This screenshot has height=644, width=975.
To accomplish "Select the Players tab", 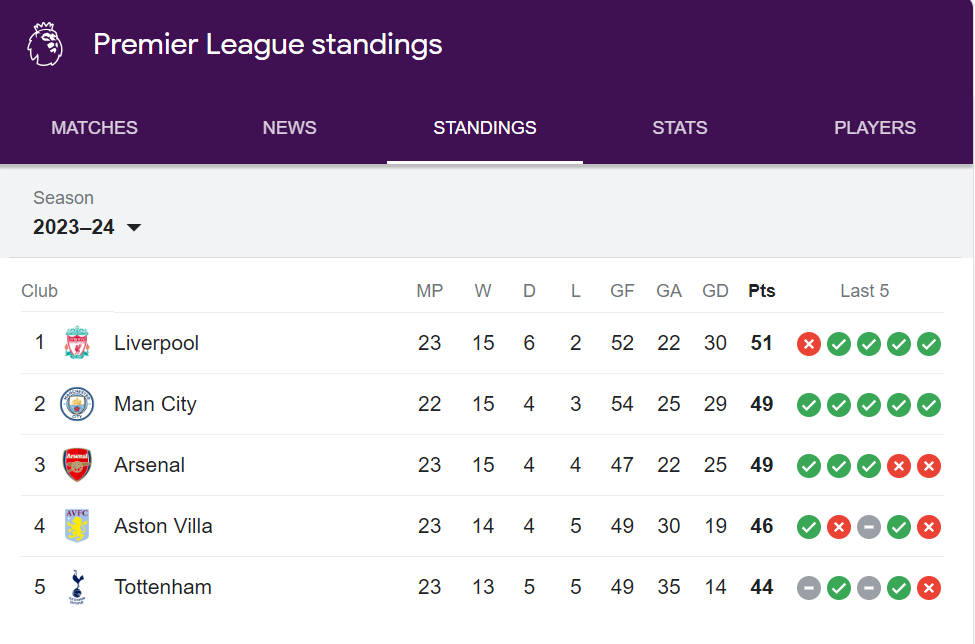I will [x=875, y=128].
